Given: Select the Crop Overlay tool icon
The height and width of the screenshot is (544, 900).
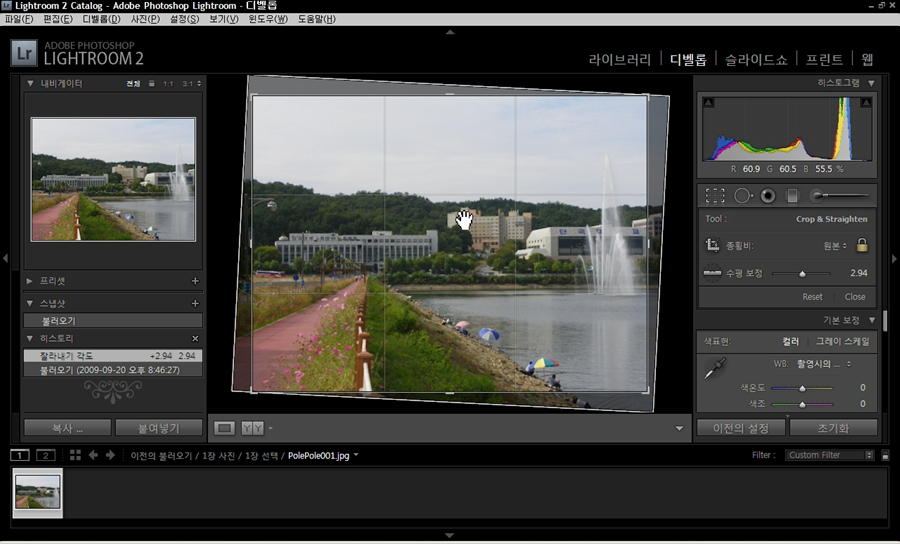Looking at the screenshot, I should 714,196.
